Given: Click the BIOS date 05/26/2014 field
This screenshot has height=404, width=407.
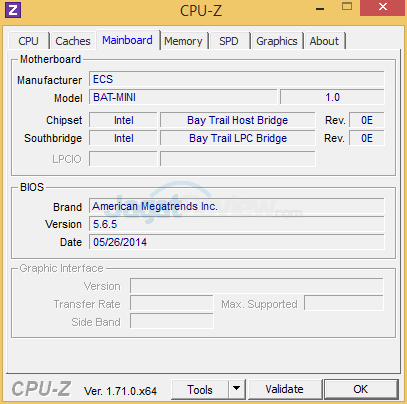Looking at the screenshot, I should [237, 242].
